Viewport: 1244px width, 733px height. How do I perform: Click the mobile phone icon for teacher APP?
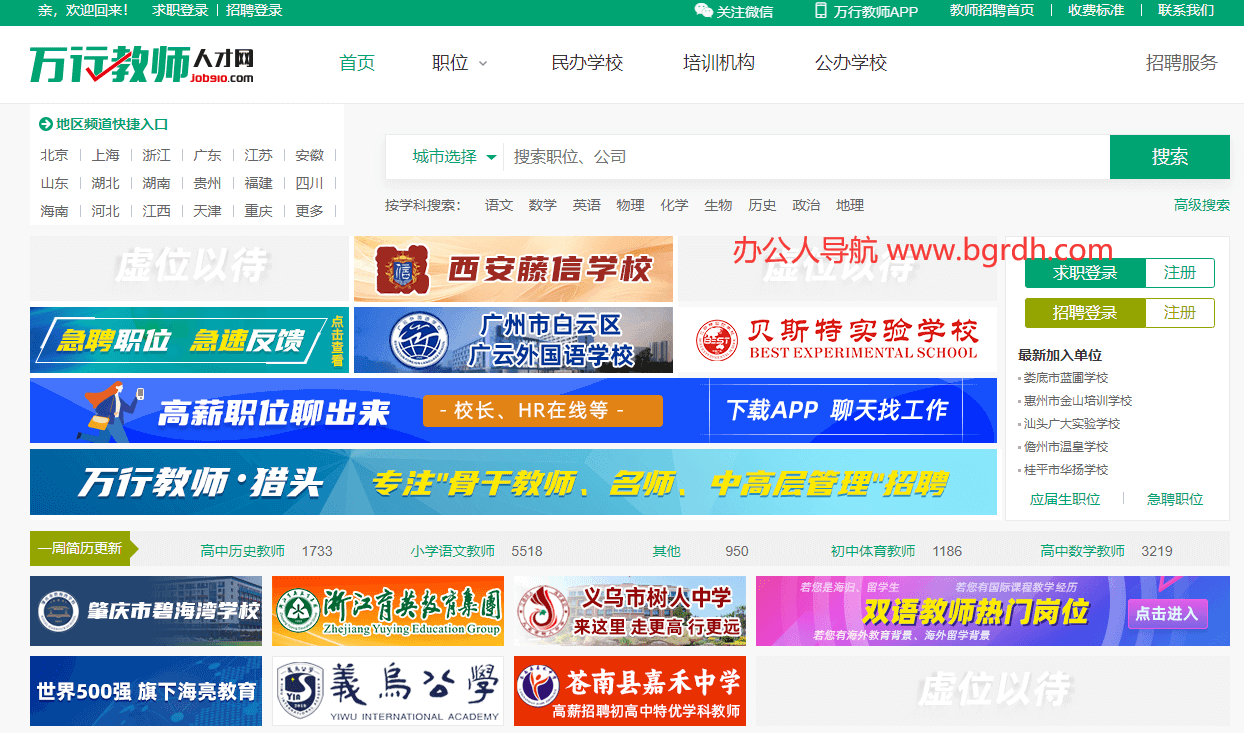(x=821, y=11)
